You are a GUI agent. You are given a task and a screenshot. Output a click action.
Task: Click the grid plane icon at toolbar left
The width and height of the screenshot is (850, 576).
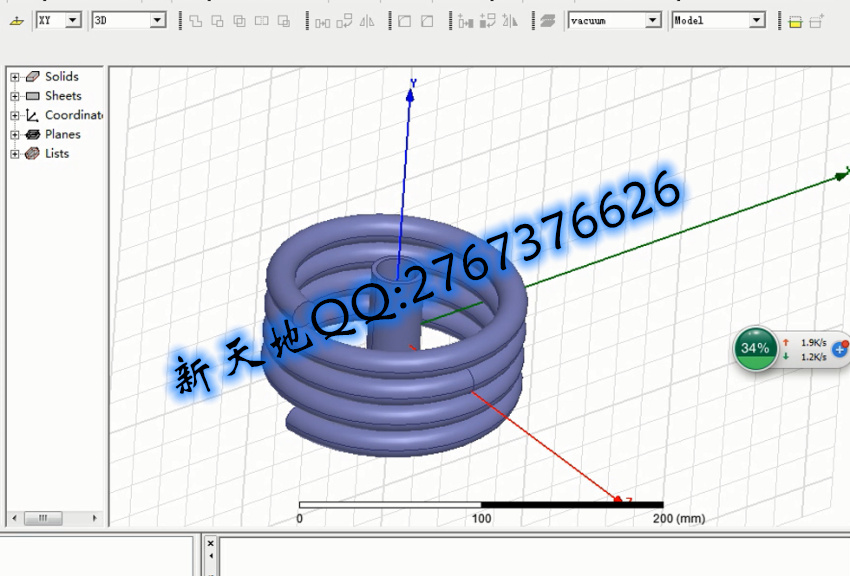(15, 20)
